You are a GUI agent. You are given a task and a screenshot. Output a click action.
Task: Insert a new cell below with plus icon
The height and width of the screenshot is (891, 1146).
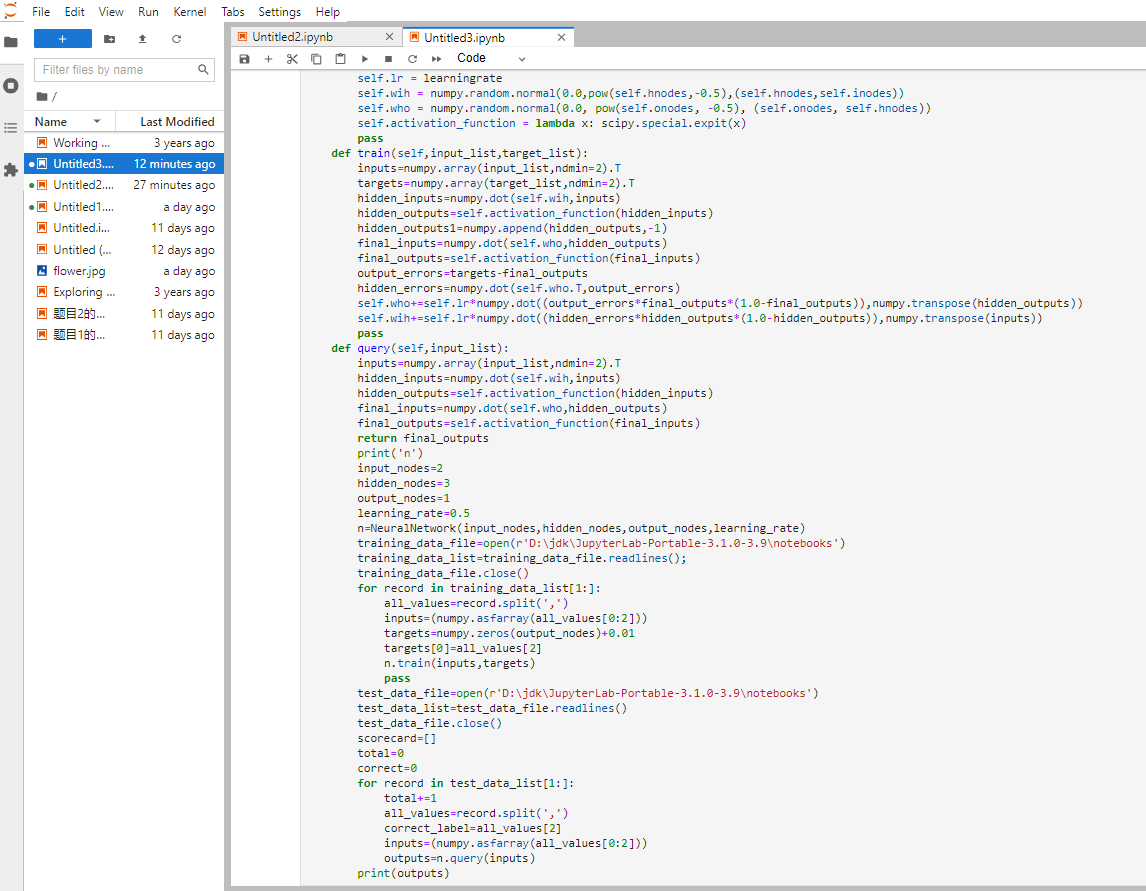click(x=268, y=59)
